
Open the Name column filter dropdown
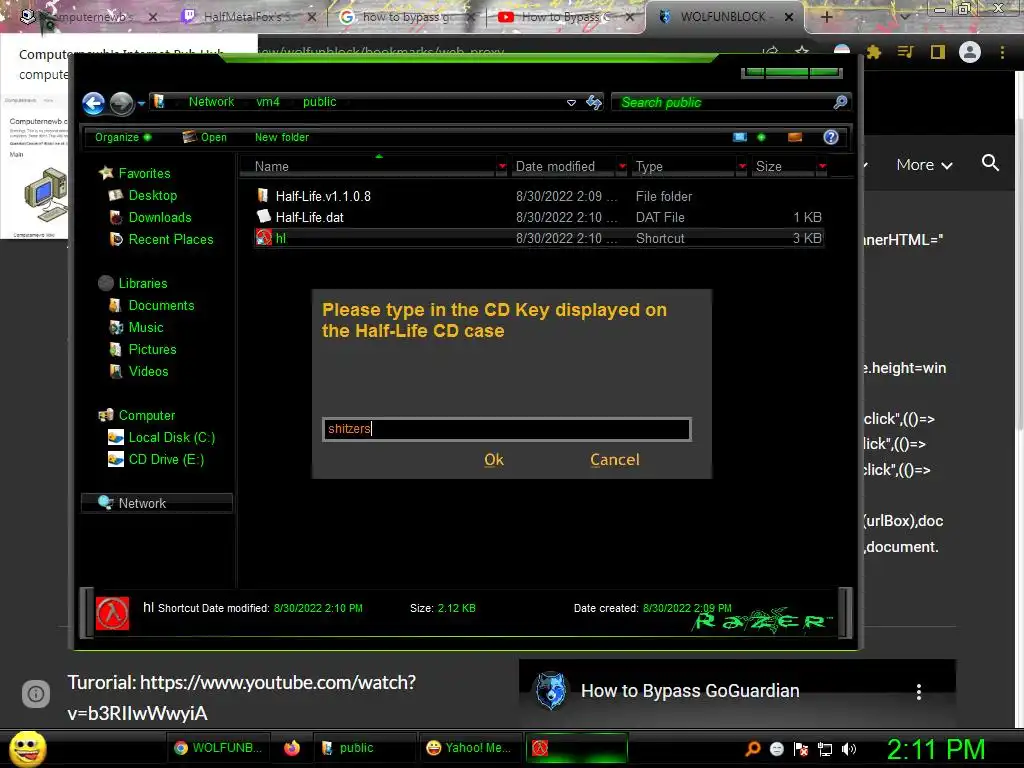[x=502, y=167]
